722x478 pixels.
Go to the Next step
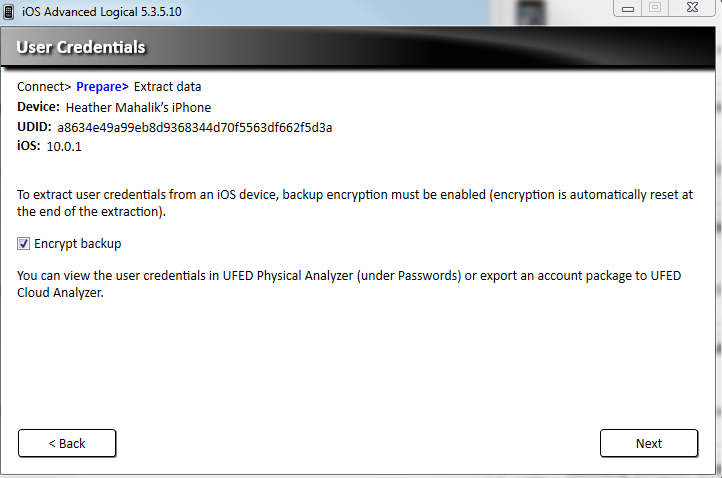click(649, 443)
